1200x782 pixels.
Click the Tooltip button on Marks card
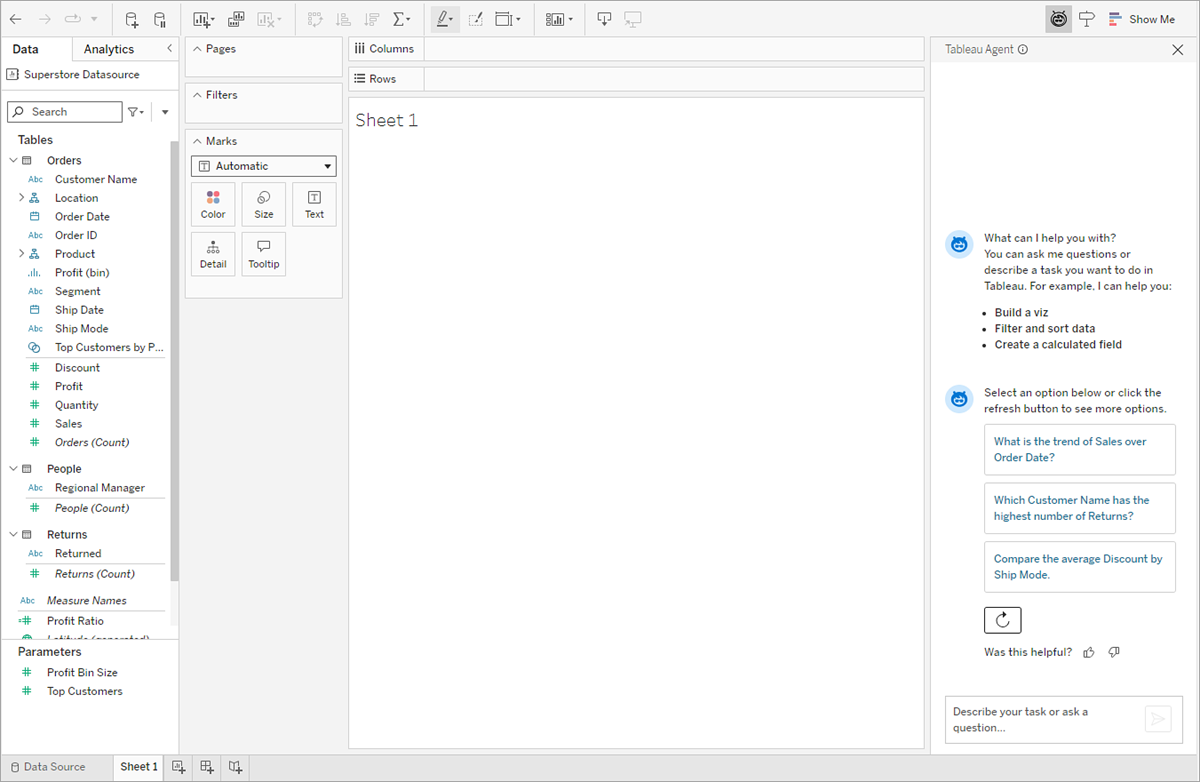coord(264,254)
